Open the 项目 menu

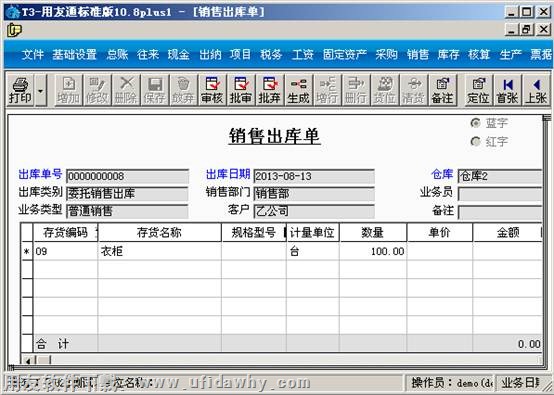click(240, 54)
